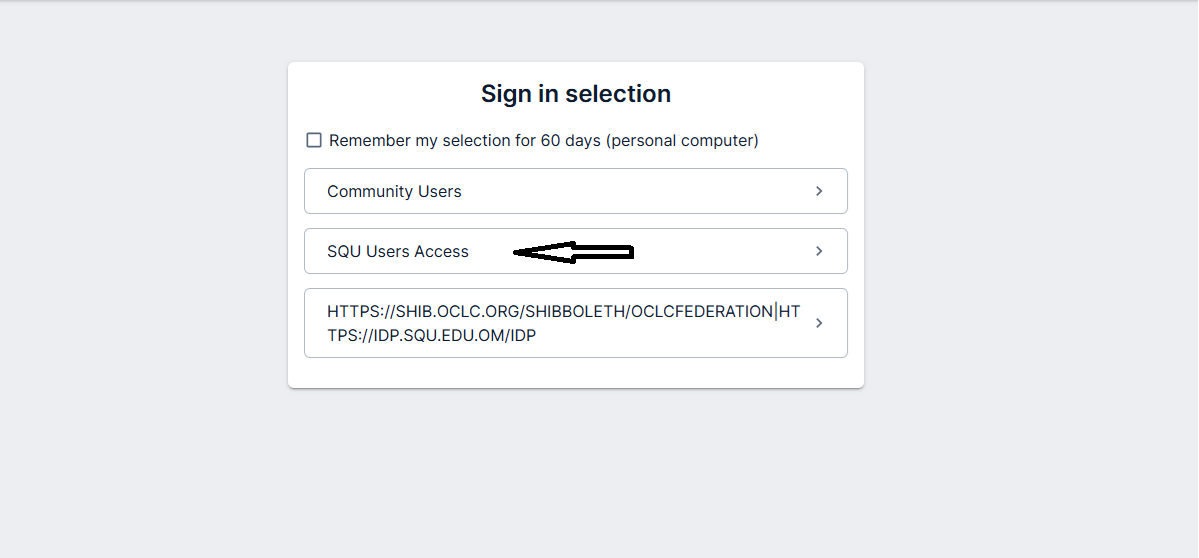Click the "Remember my selection for 60 days" label

coord(465,141)
